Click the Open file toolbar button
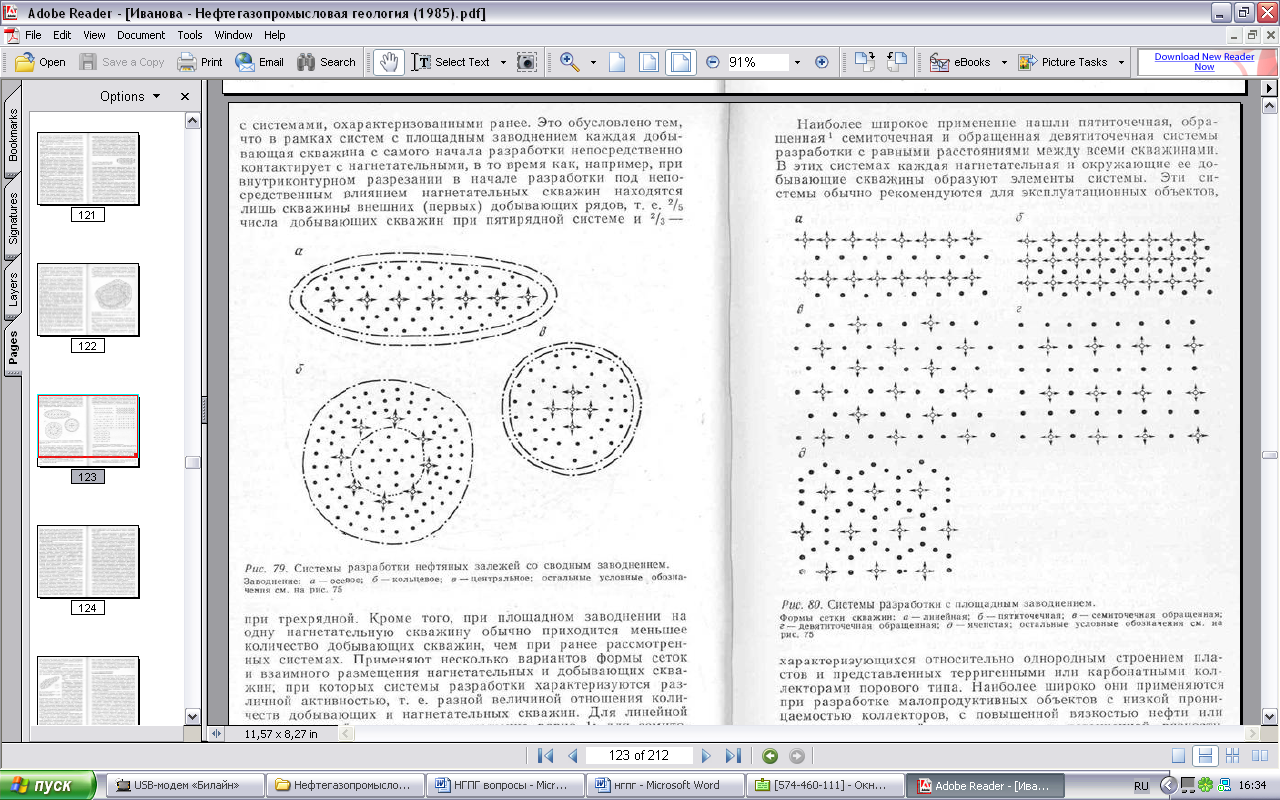 pos(41,62)
